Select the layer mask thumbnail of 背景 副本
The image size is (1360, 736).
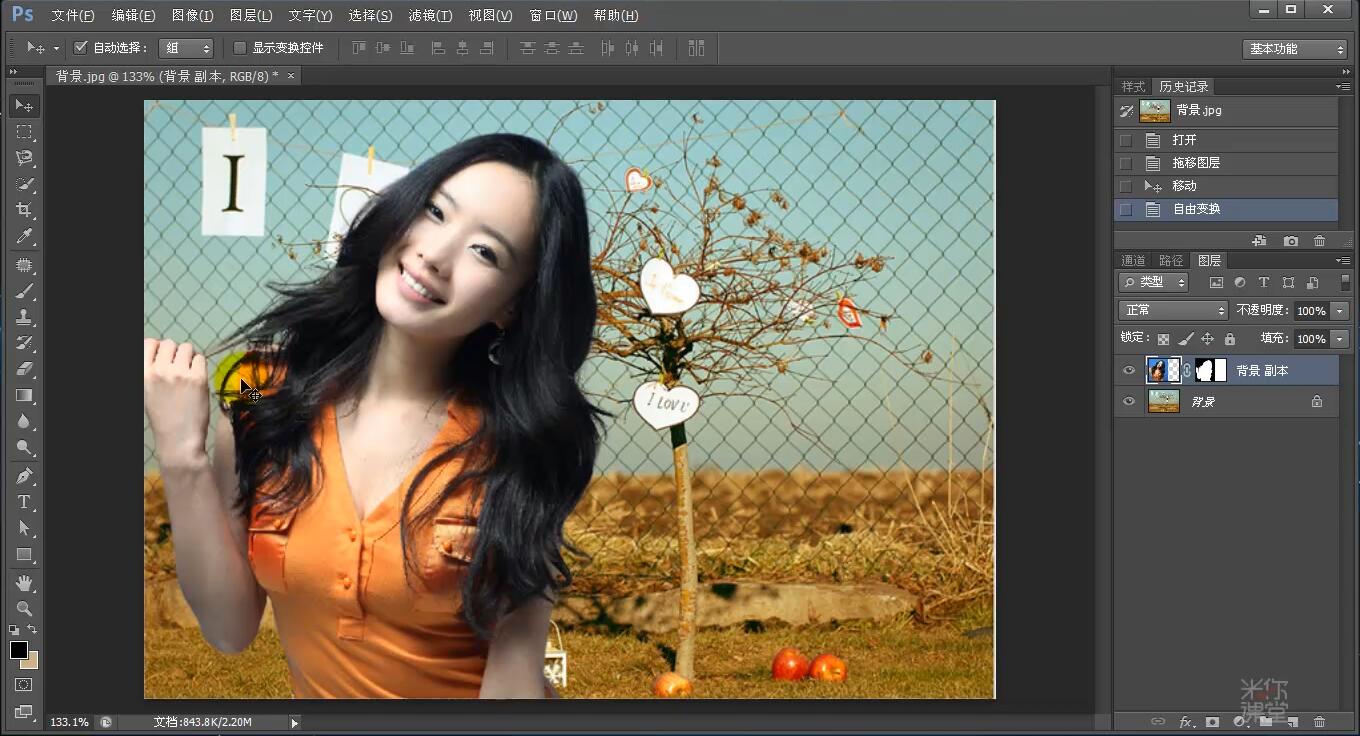pyautogui.click(x=1211, y=371)
